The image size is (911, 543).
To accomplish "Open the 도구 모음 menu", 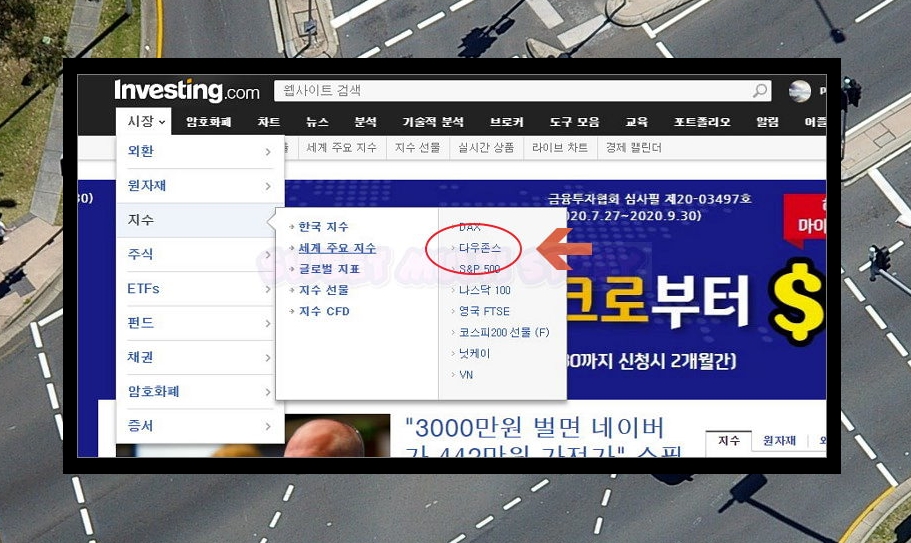I will pyautogui.click(x=575, y=122).
